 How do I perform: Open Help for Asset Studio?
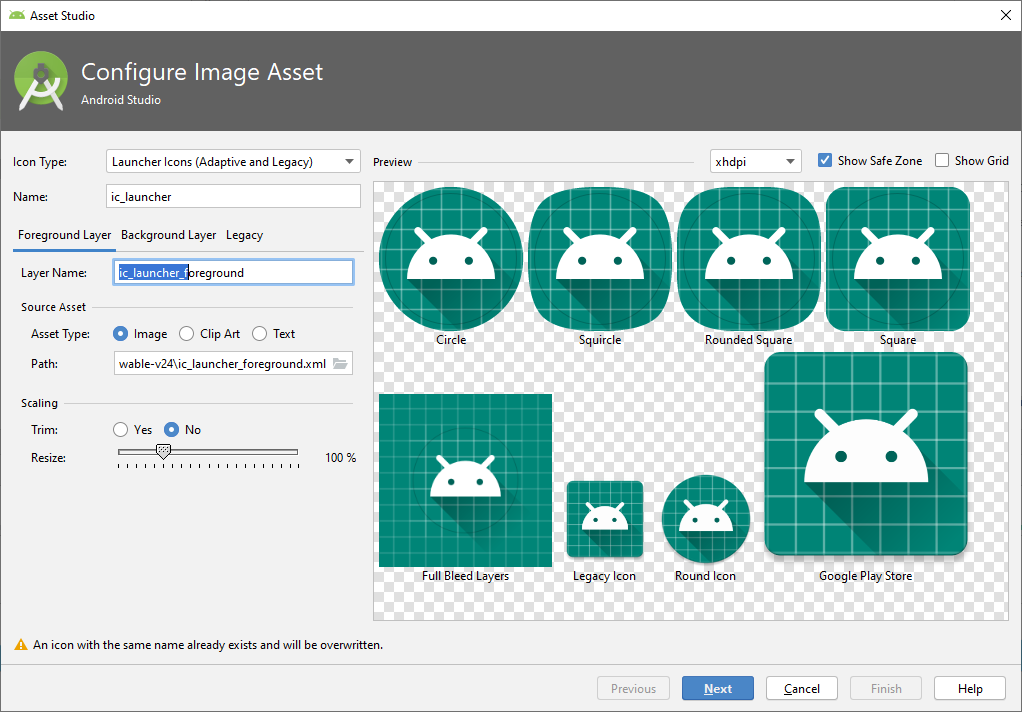click(969, 688)
